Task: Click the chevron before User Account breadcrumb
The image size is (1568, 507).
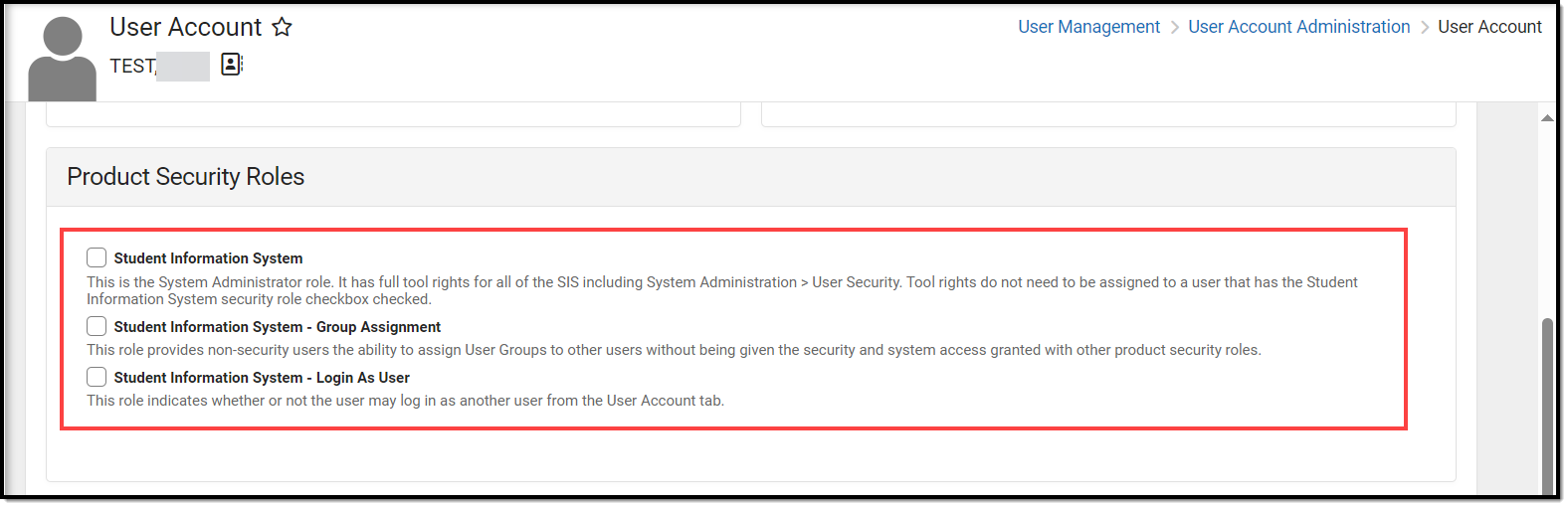Action: tap(1424, 27)
